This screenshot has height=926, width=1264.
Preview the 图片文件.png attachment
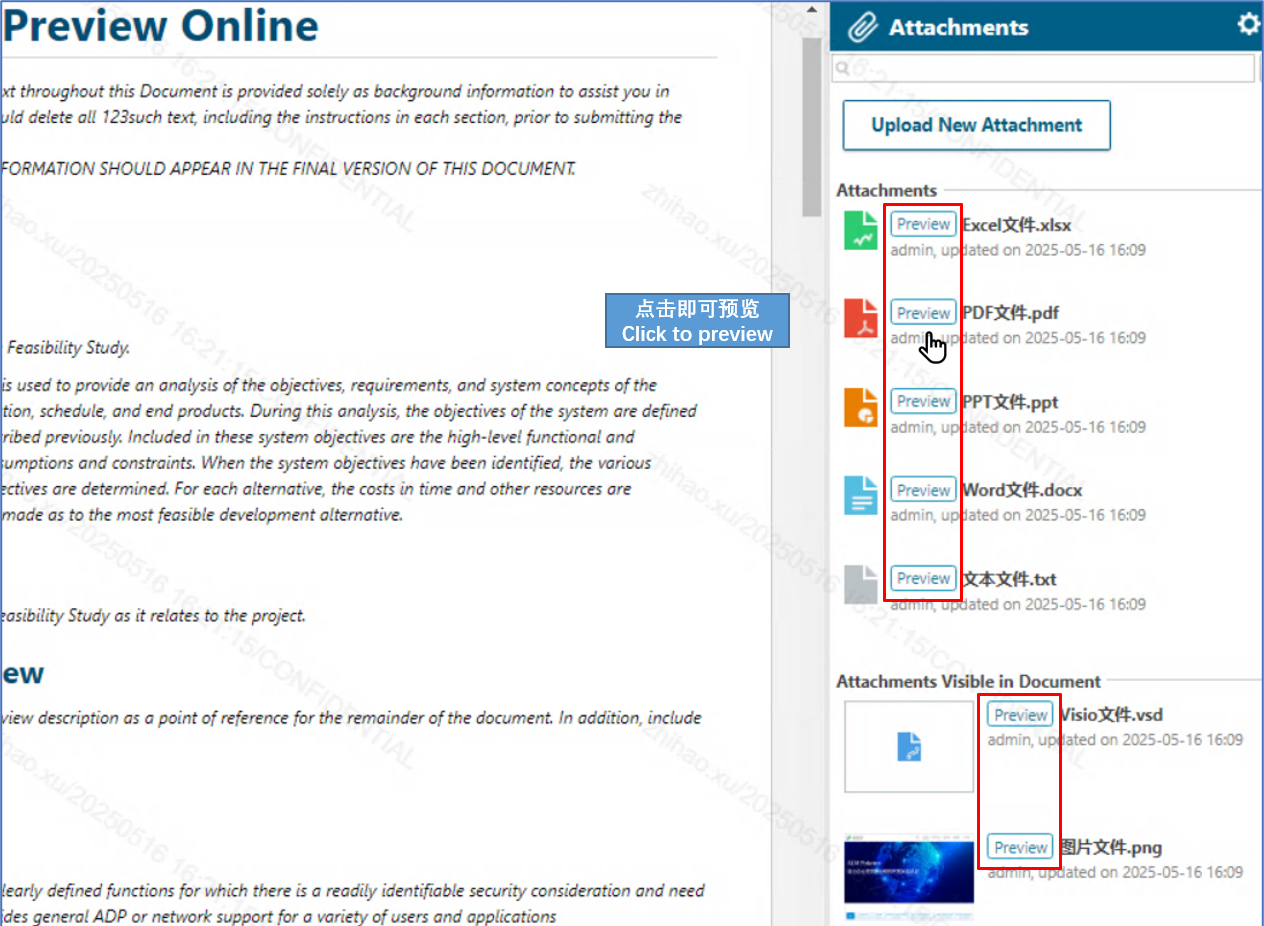point(1019,846)
